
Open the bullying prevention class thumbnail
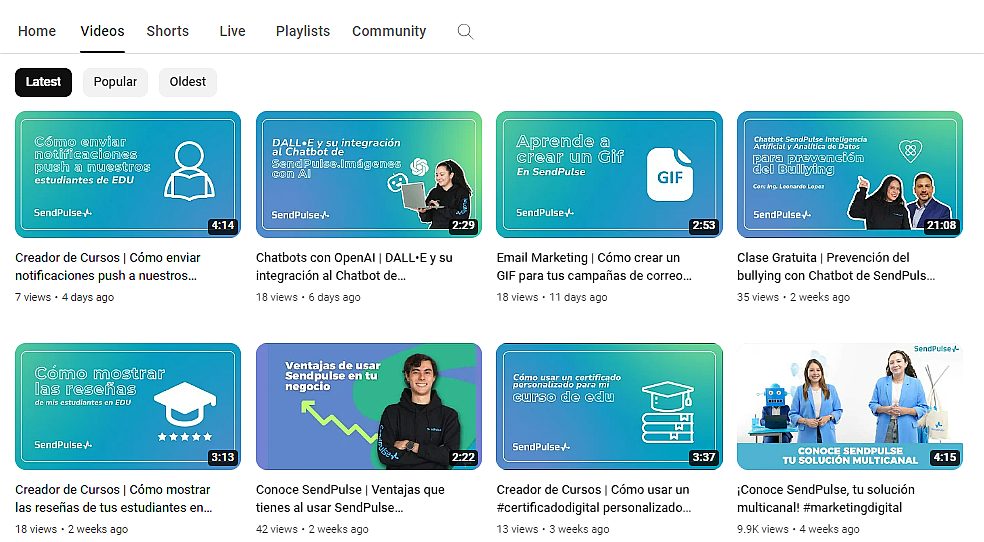click(850, 174)
